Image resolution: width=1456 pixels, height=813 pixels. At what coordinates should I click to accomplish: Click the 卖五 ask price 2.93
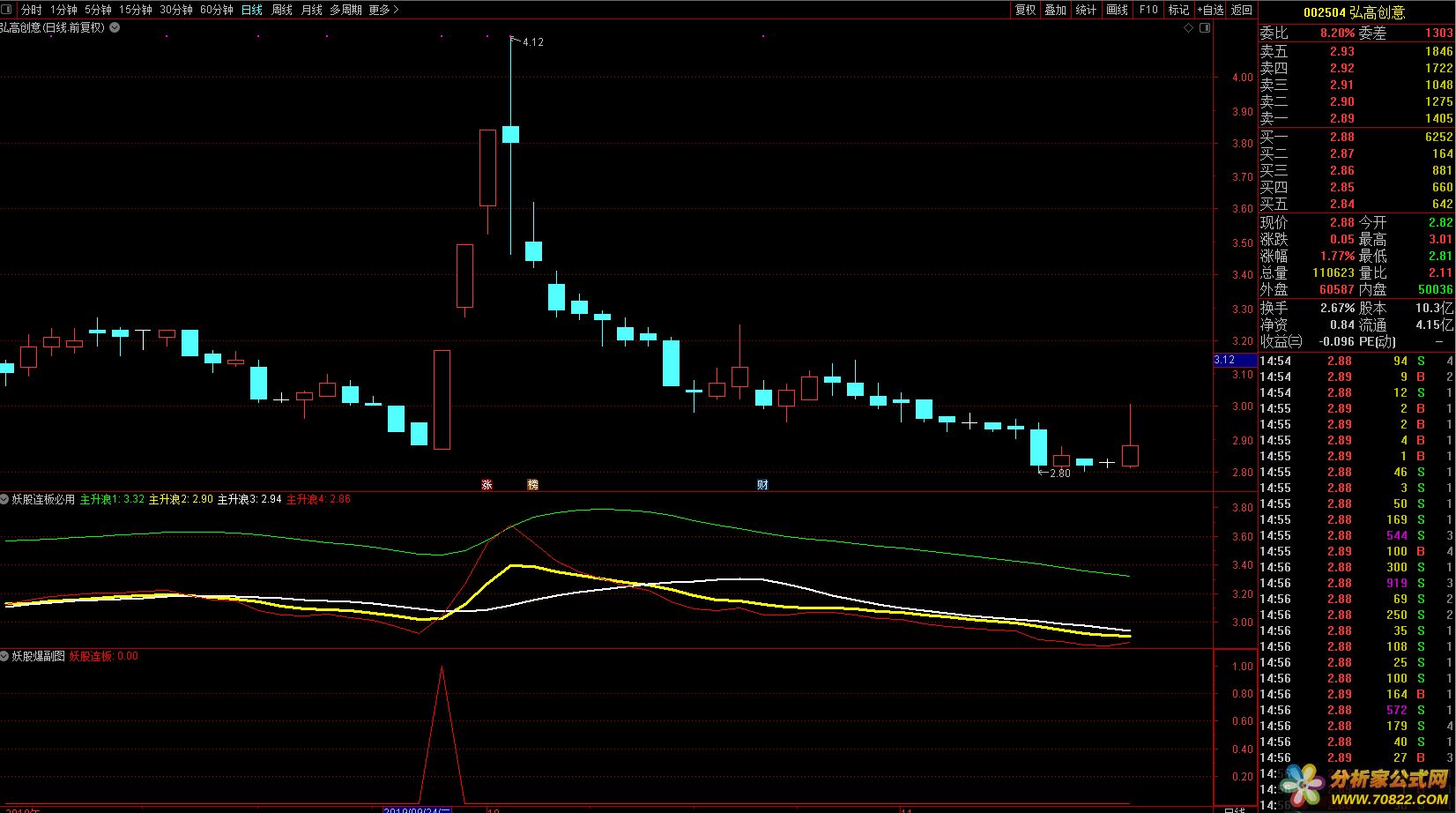(1342, 51)
